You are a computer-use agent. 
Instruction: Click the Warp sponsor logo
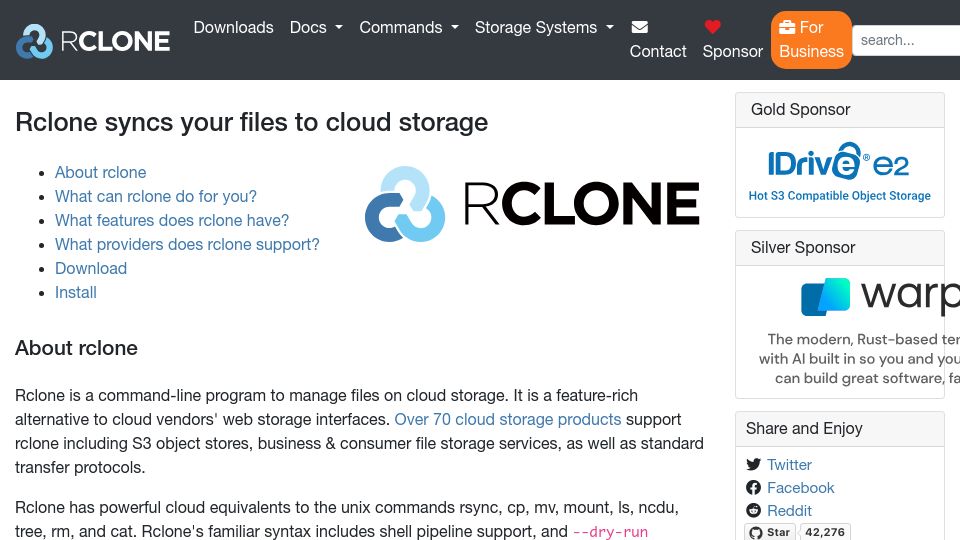[880, 296]
